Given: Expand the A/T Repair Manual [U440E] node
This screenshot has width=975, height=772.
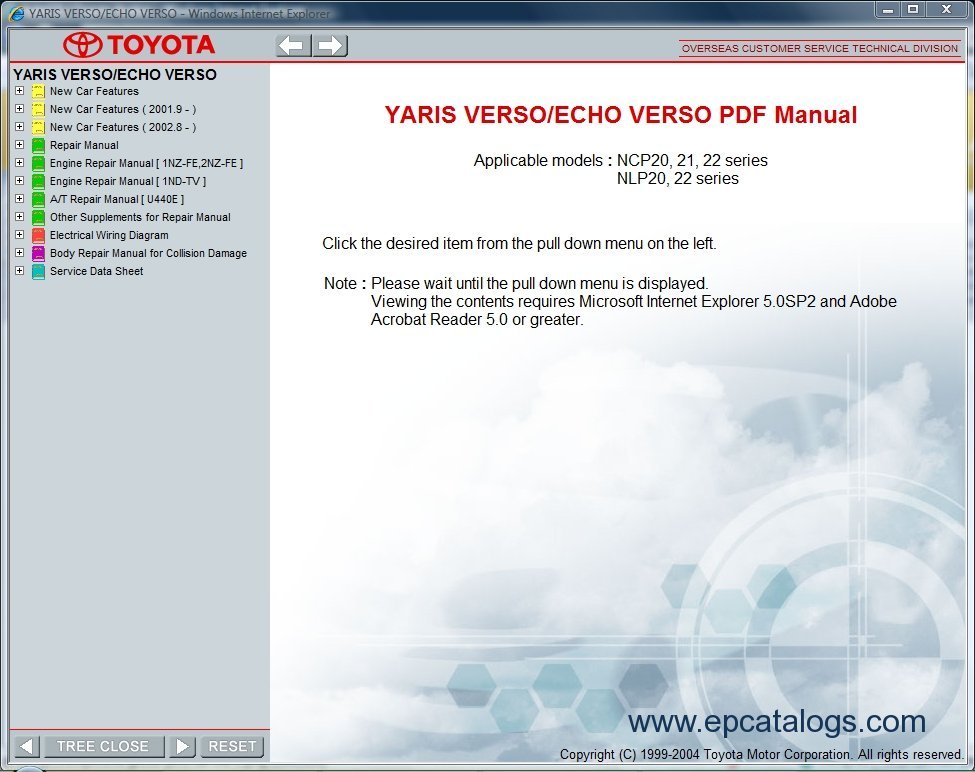Looking at the screenshot, I should click(19, 198).
